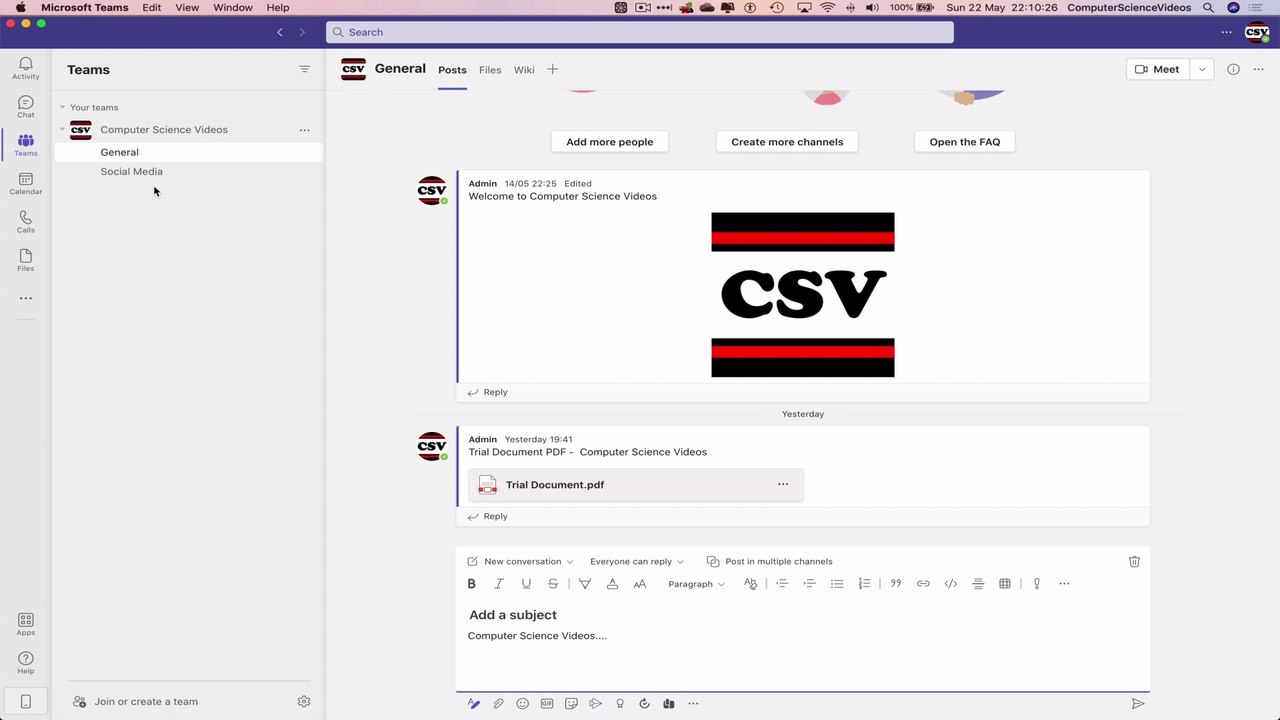The width and height of the screenshot is (1280, 720).
Task: Open the Window menu in menu bar
Action: [x=233, y=8]
